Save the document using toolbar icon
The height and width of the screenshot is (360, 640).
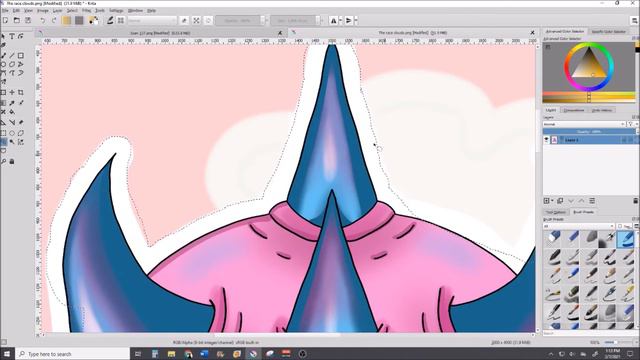point(28,20)
